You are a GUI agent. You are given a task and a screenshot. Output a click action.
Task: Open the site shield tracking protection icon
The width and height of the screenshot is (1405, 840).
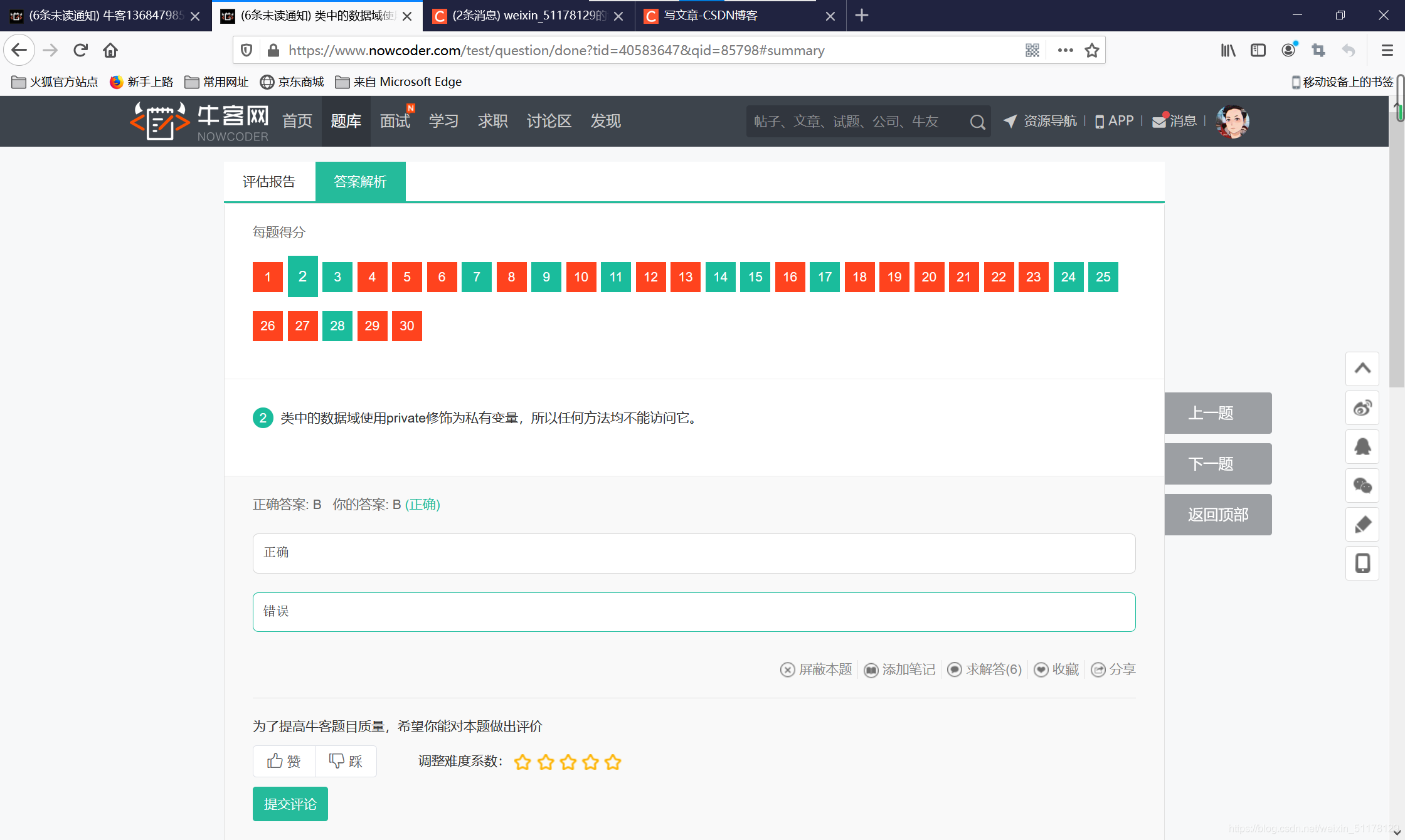[247, 50]
